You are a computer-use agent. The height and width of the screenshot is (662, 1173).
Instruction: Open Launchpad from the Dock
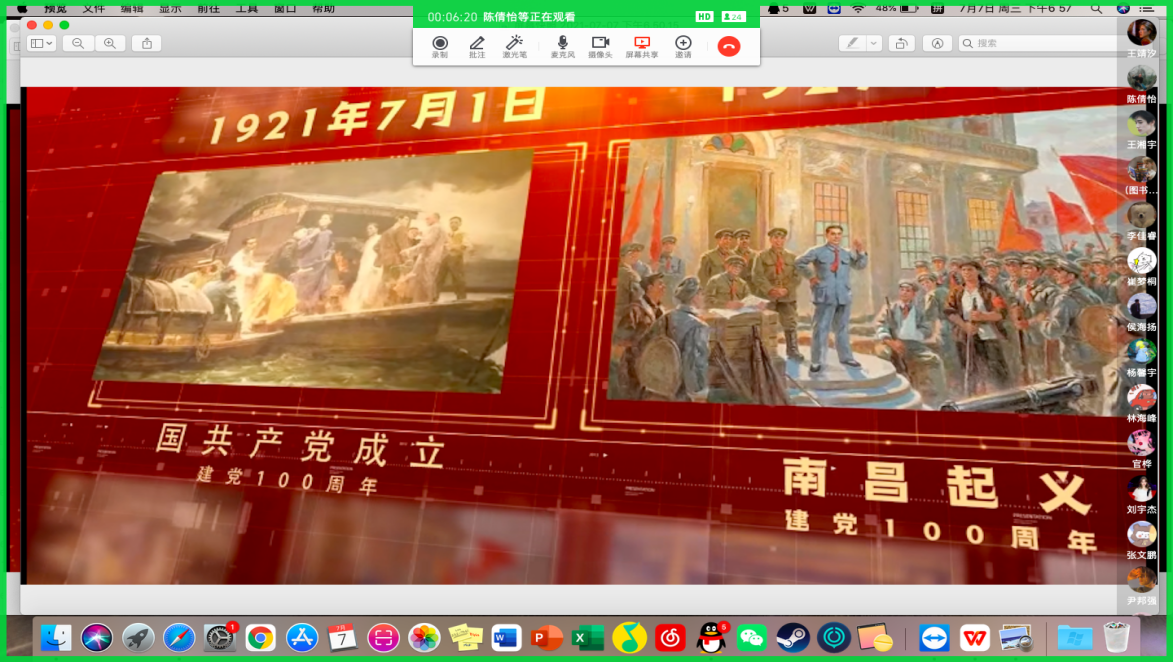pyautogui.click(x=138, y=637)
